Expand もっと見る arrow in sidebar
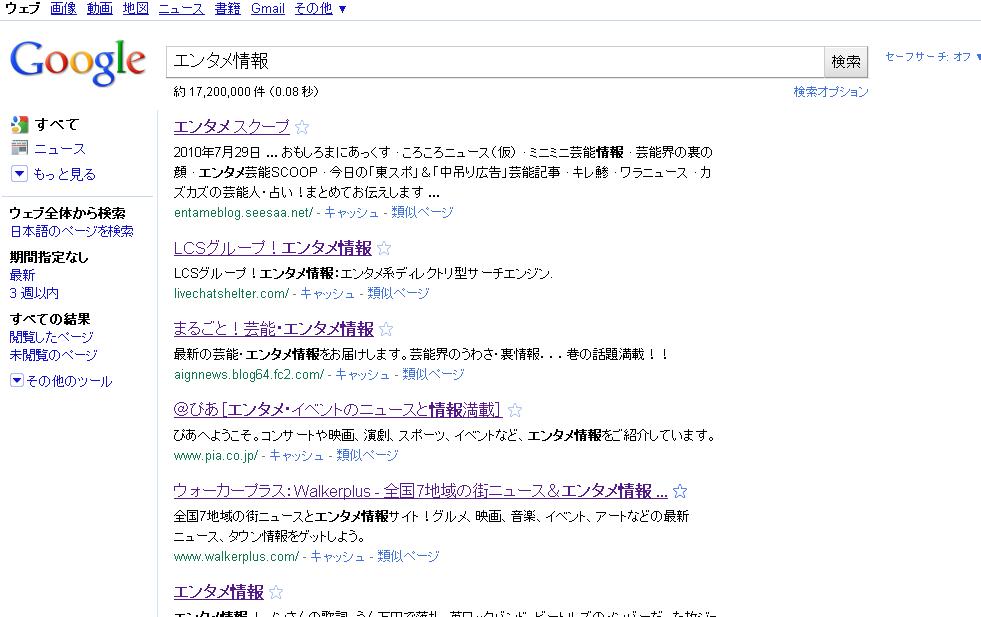The height and width of the screenshot is (617, 981). click(x=19, y=174)
